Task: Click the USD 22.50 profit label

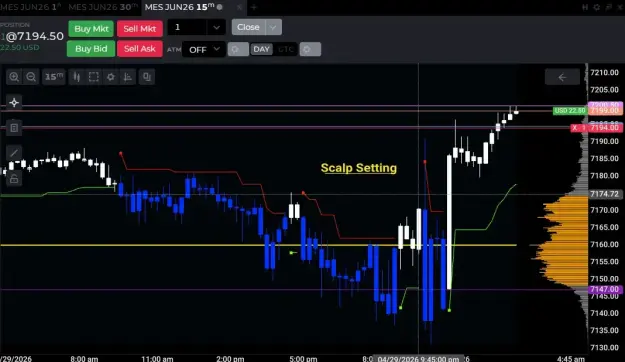Action: [570, 110]
